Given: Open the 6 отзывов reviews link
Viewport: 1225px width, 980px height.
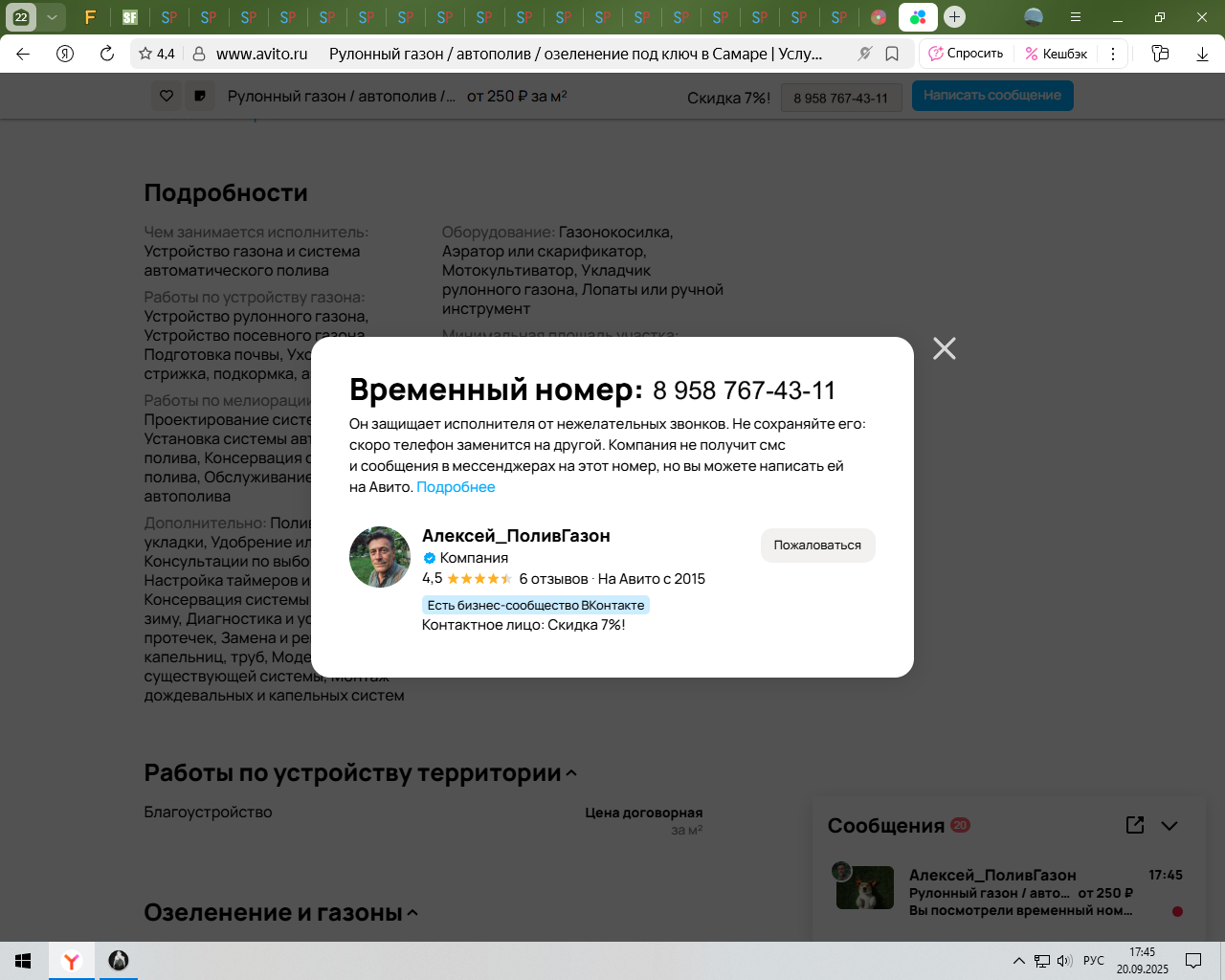Looking at the screenshot, I should [553, 579].
